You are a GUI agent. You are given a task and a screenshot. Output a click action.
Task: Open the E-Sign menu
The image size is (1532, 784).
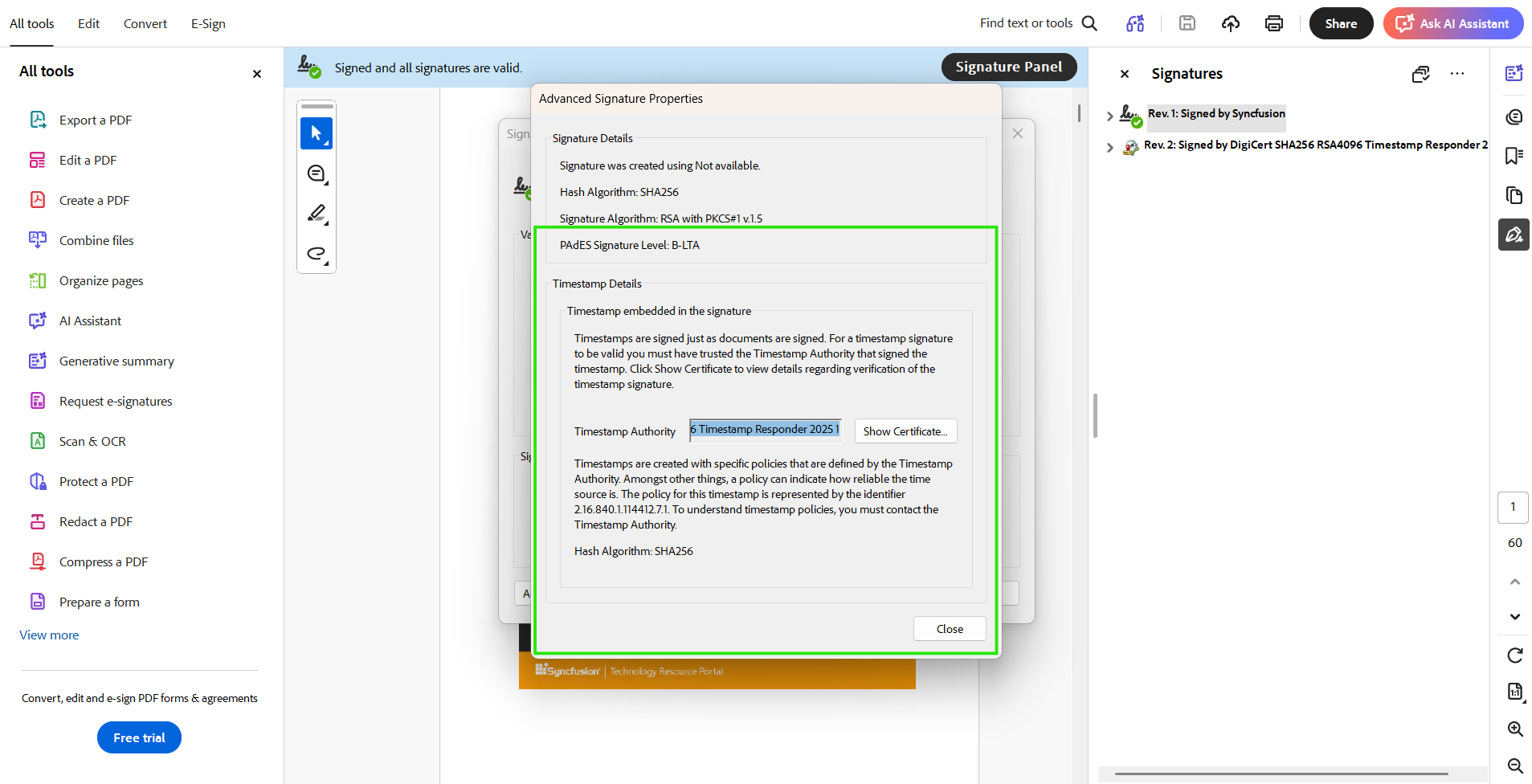coord(208,24)
